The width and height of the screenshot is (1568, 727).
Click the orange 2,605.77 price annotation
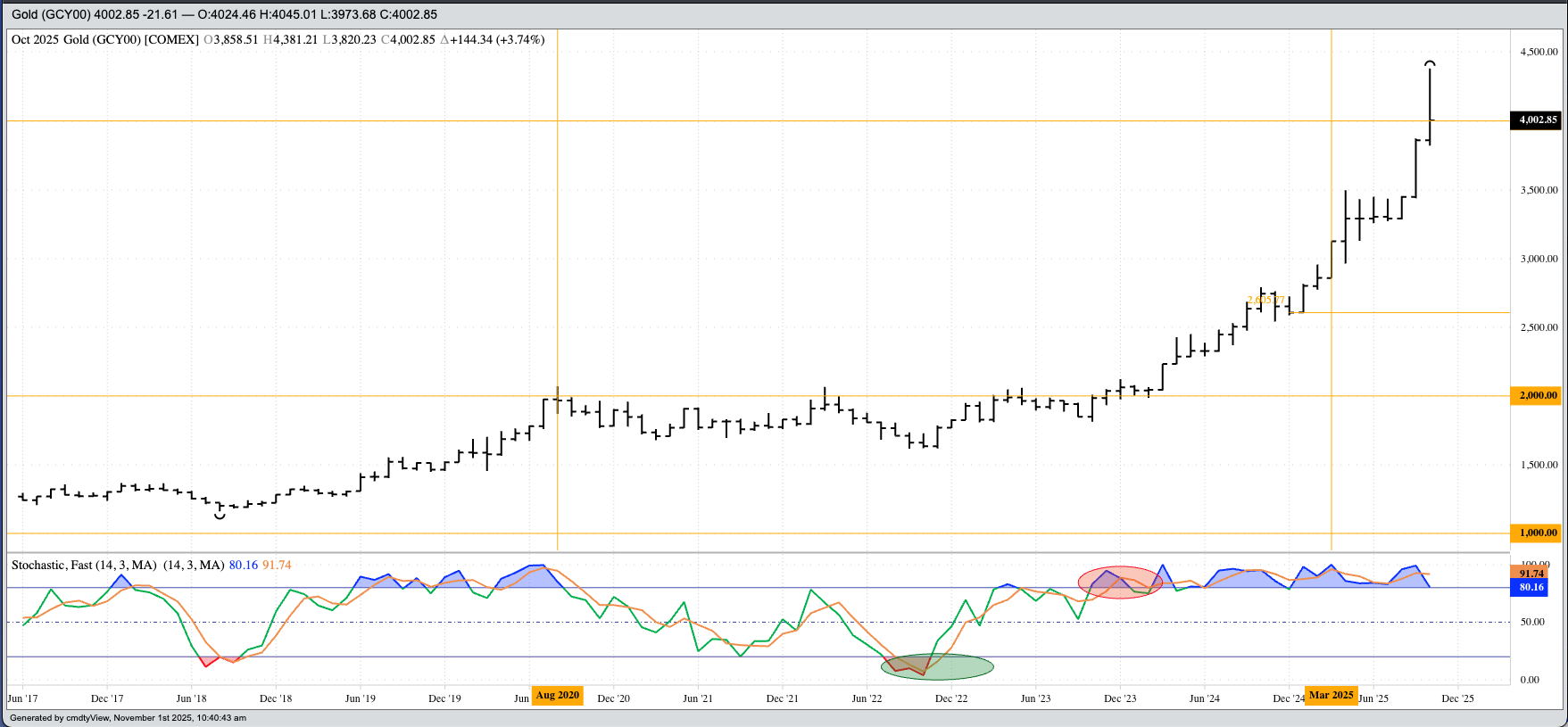(1265, 301)
